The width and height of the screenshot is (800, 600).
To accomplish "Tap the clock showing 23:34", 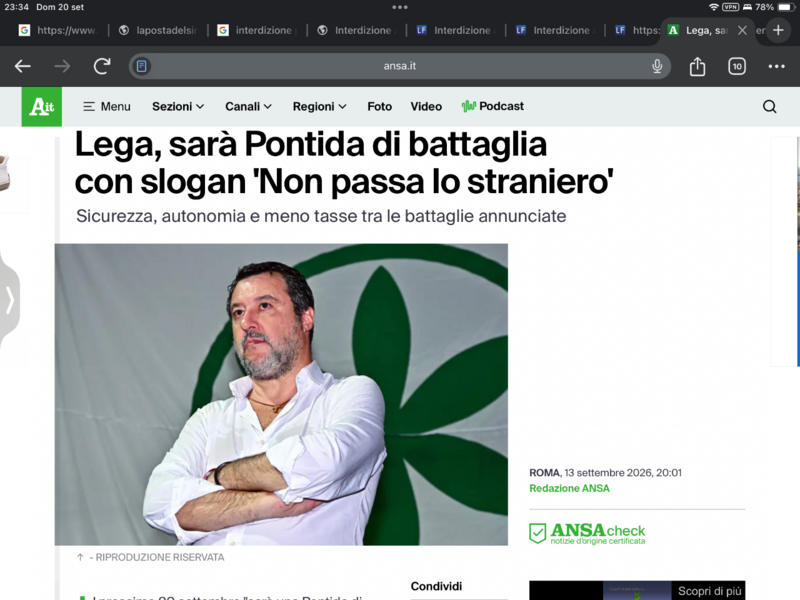I will tap(16, 7).
